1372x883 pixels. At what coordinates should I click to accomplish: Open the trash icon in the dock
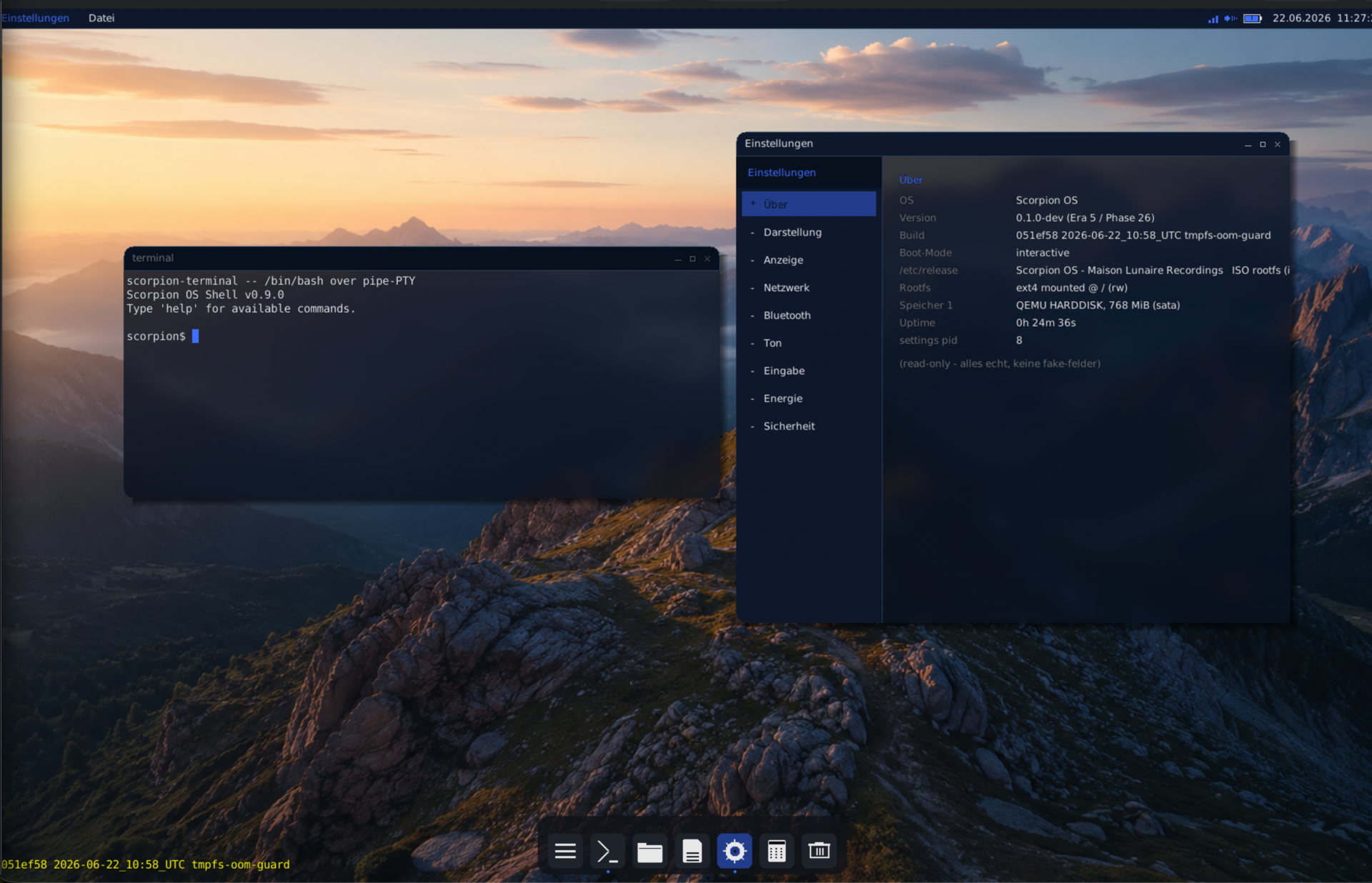819,851
